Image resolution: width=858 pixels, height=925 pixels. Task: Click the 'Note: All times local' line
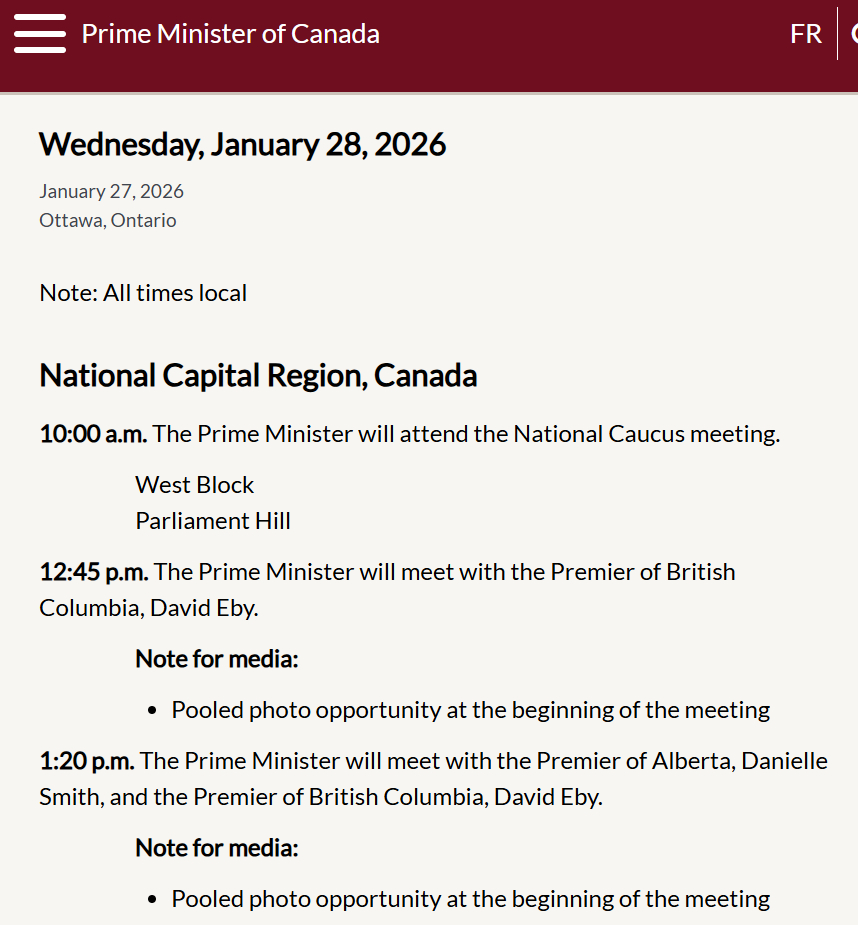(x=143, y=293)
